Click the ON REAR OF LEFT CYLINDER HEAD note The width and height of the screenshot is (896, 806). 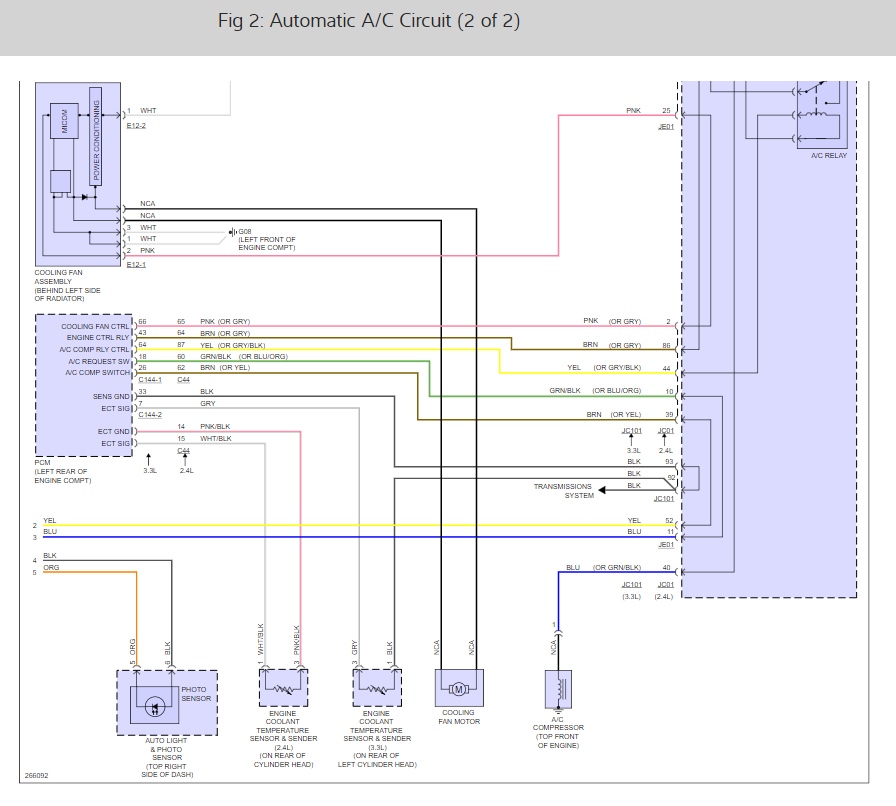(377, 760)
